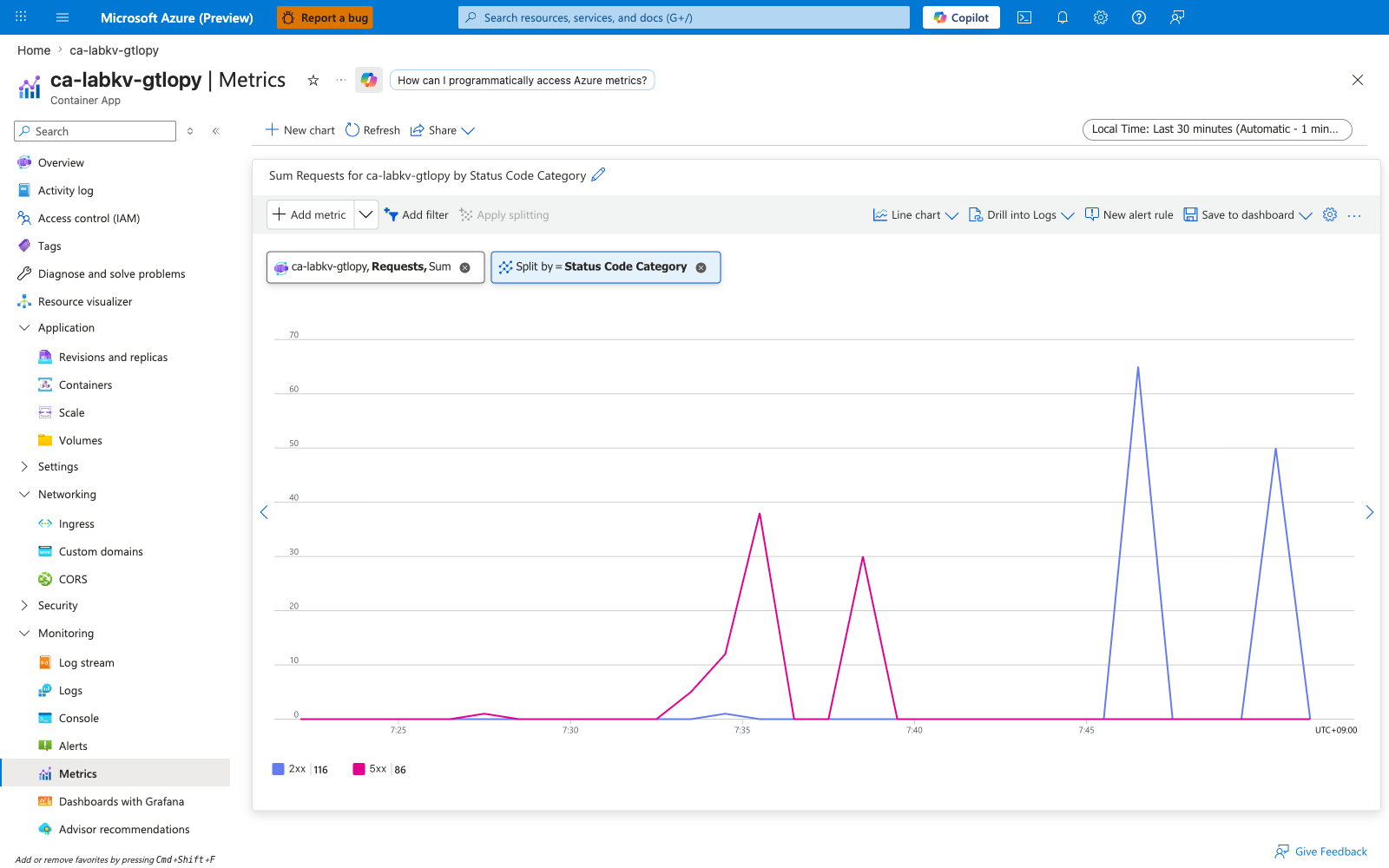Open the Azure portal hamburger menu
This screenshot has width=1389, height=868.
point(63,17)
